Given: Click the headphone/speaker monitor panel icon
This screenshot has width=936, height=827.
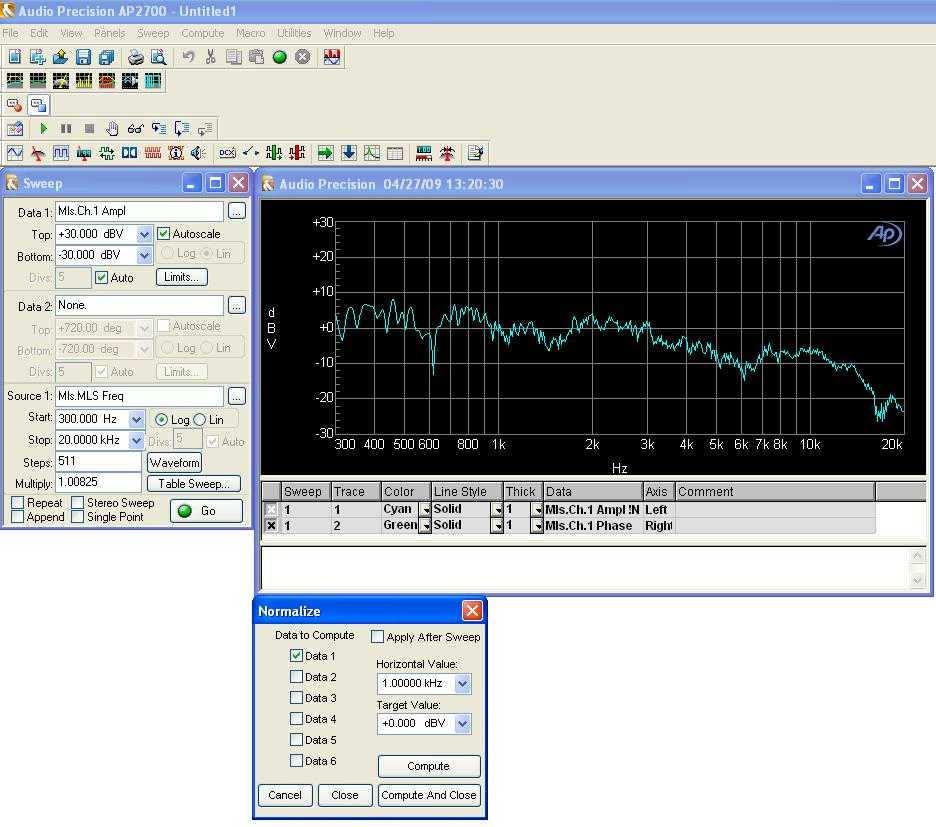Looking at the screenshot, I should coord(198,153).
